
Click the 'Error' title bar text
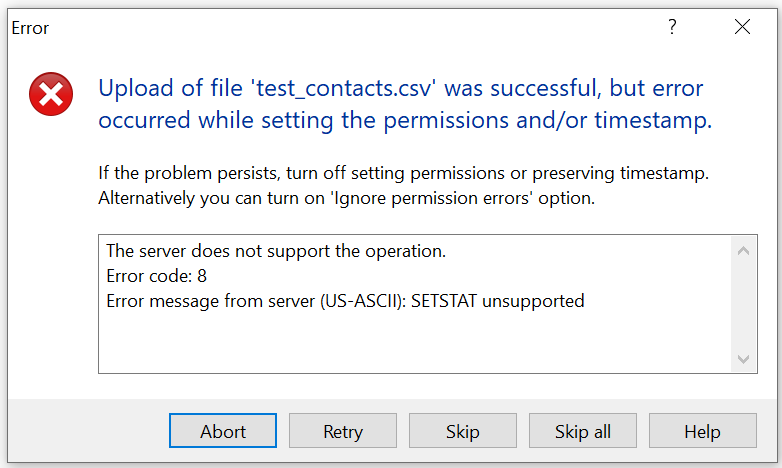(x=30, y=28)
